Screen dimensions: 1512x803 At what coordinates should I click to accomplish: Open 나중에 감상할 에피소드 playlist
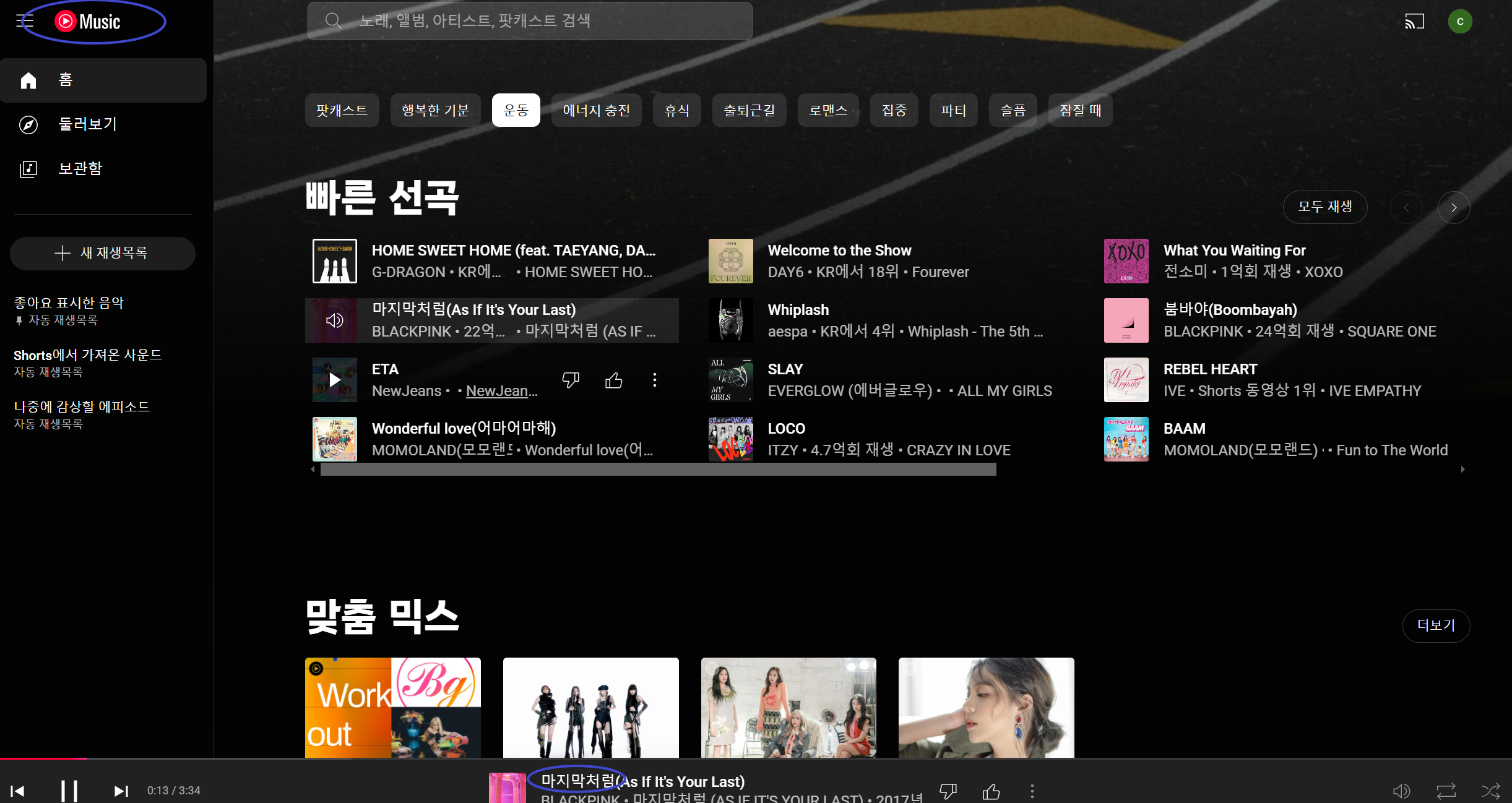click(82, 414)
